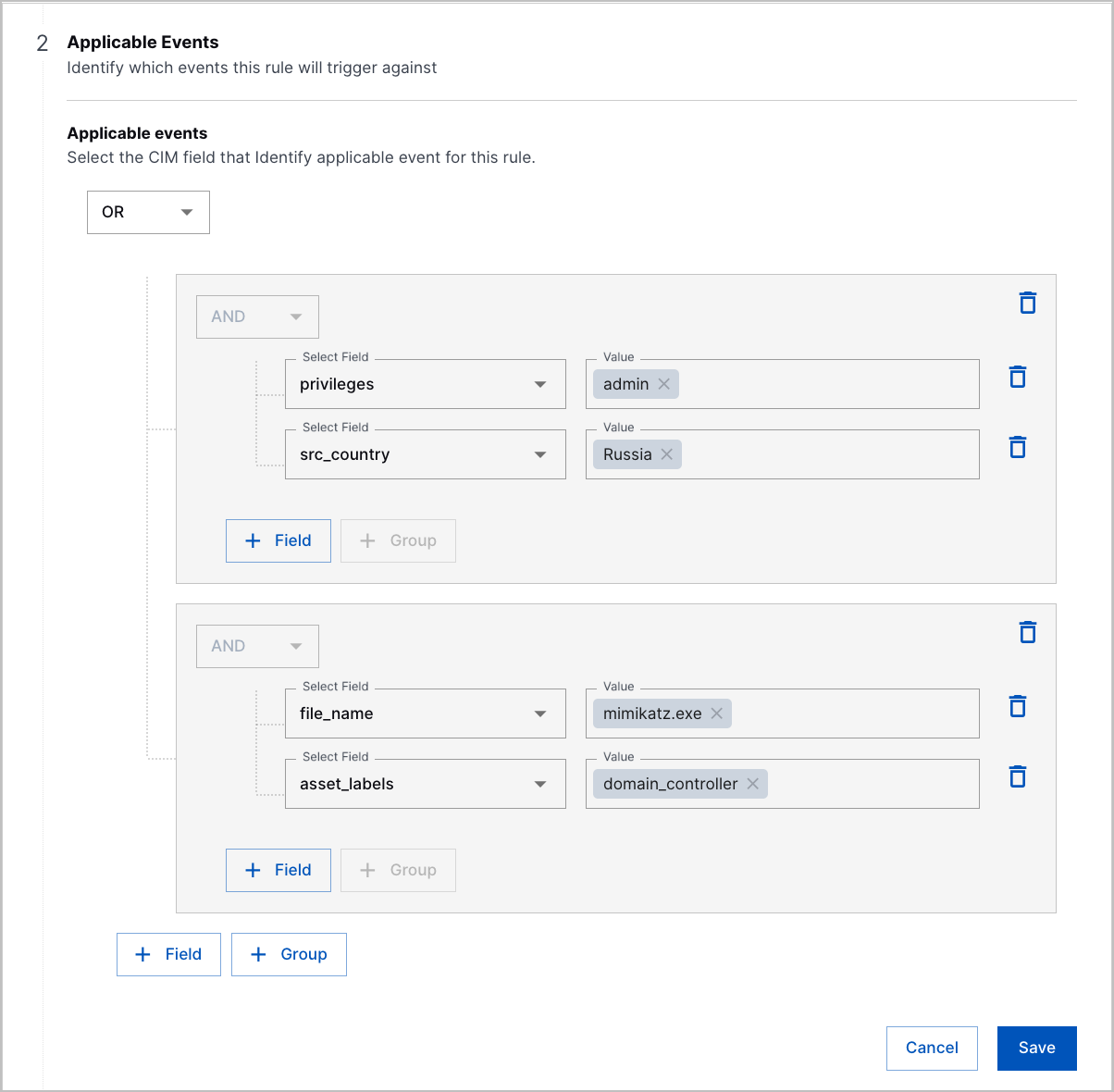The height and width of the screenshot is (1092, 1114).
Task: Add a Field to the first group
Action: [x=278, y=540]
